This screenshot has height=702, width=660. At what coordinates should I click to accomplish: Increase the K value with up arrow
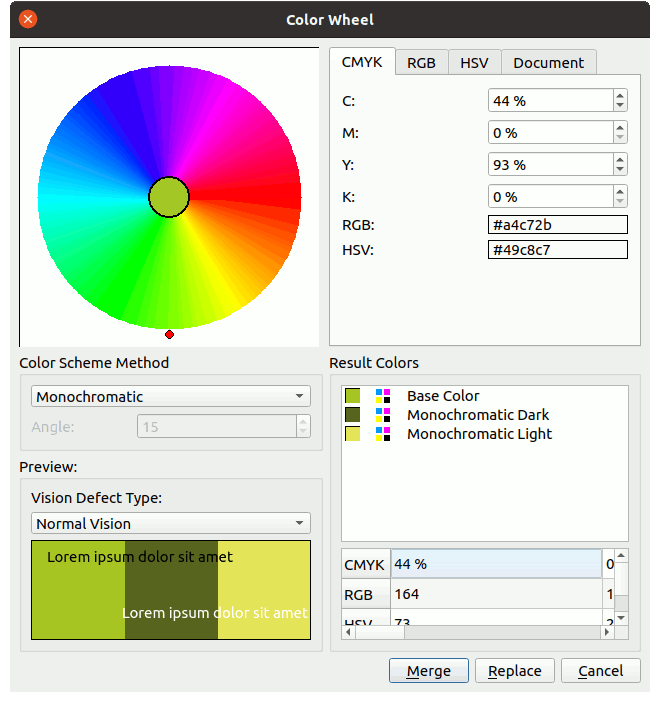(x=620, y=192)
